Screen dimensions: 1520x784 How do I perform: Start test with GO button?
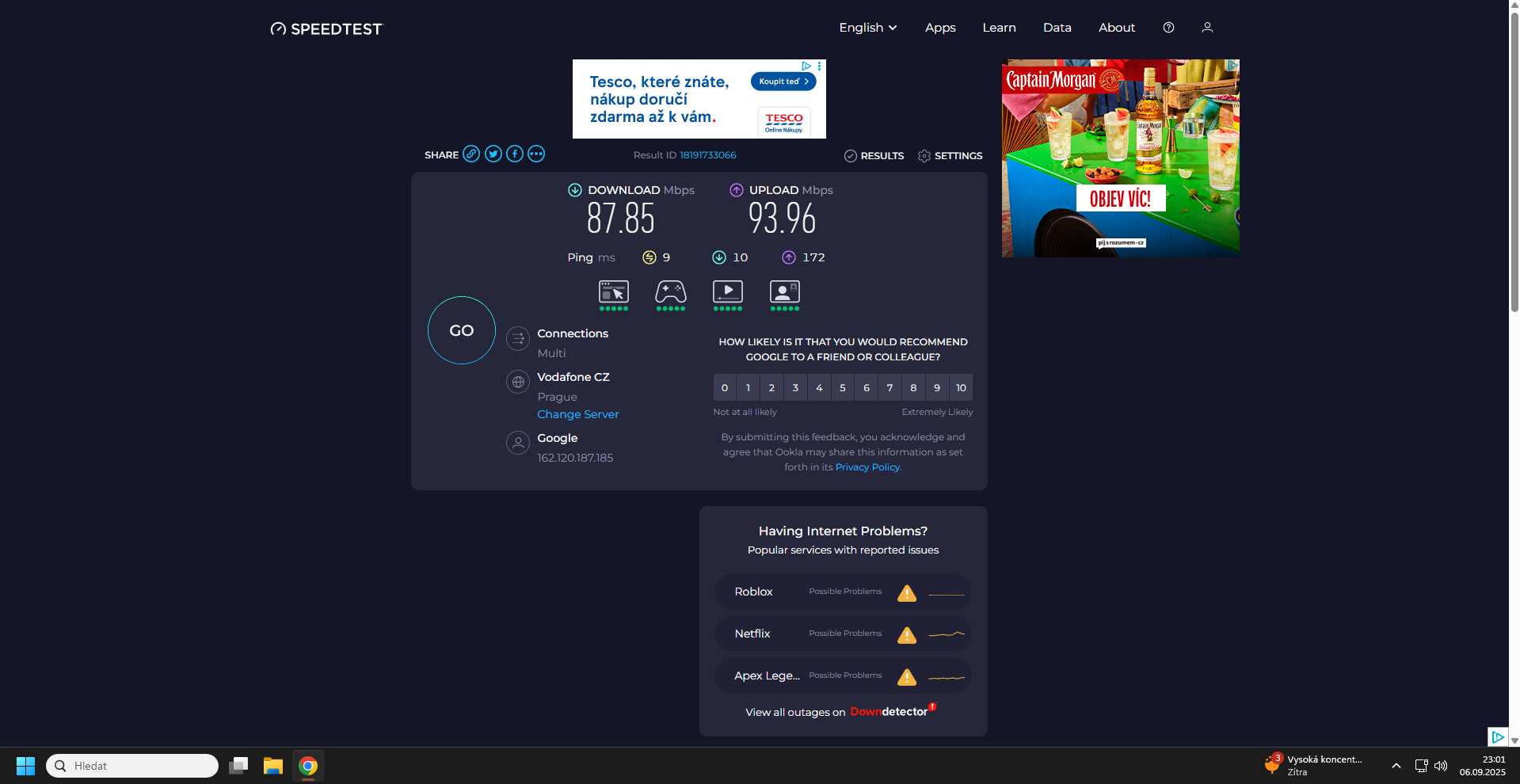click(x=462, y=330)
